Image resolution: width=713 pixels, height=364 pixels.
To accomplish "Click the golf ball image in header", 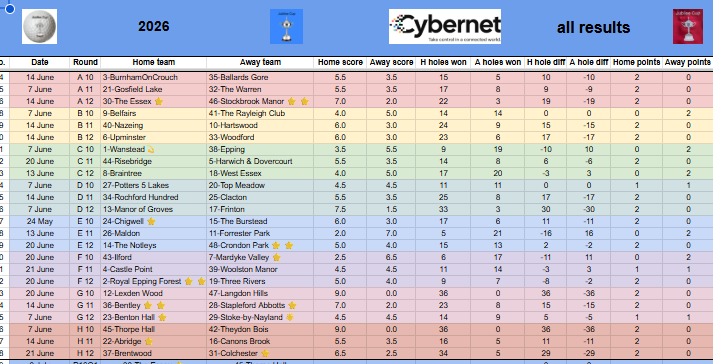I will pyautogui.click(x=40, y=26).
